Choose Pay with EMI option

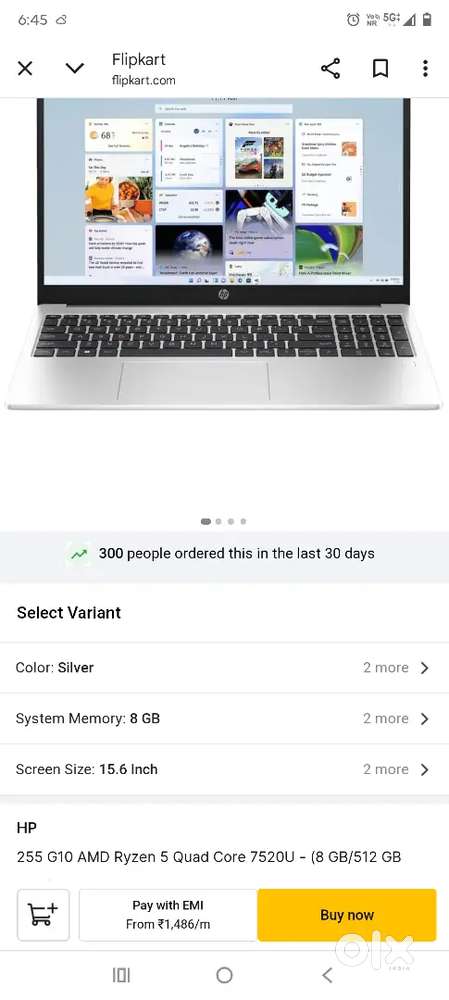click(x=168, y=915)
